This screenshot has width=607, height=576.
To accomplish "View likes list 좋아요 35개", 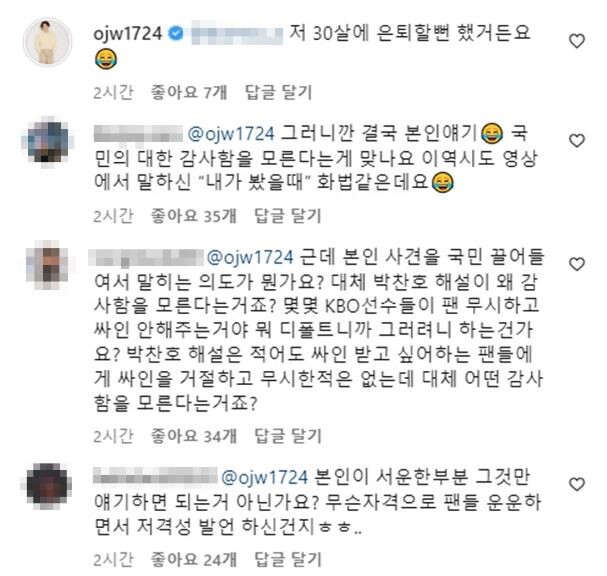I will tap(194, 216).
